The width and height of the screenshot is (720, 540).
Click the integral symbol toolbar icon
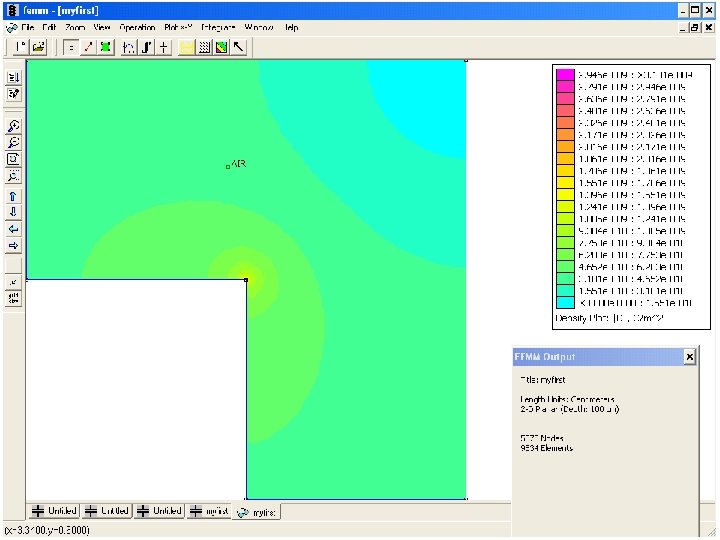click(x=147, y=47)
